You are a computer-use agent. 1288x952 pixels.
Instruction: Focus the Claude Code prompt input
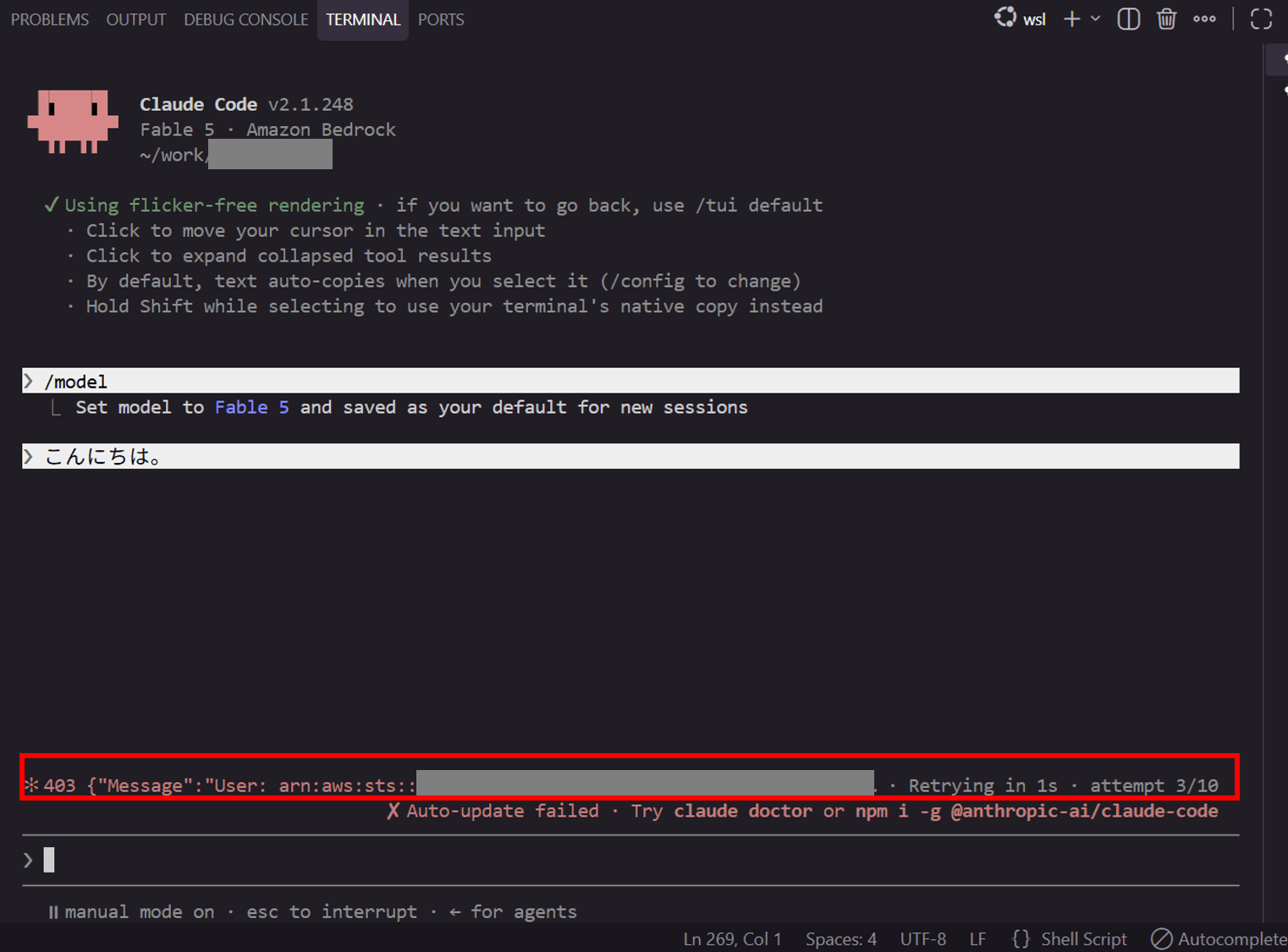(x=630, y=860)
